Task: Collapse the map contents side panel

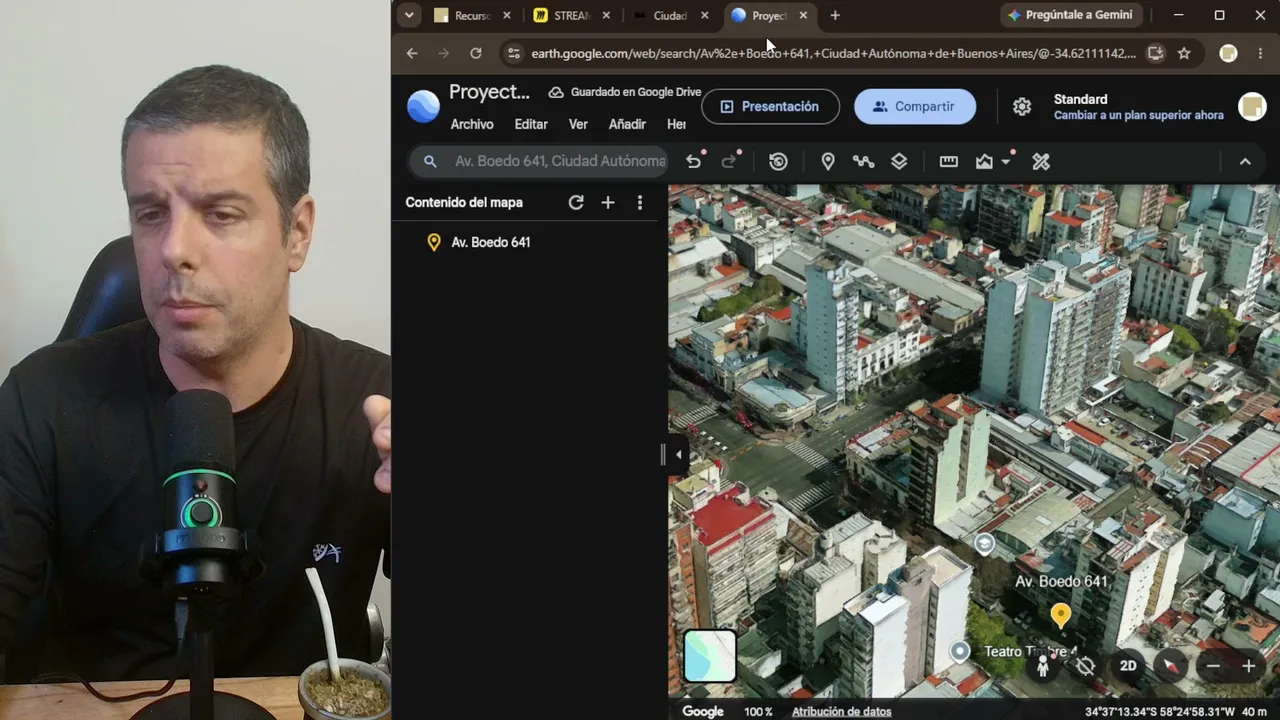Action: coord(678,455)
